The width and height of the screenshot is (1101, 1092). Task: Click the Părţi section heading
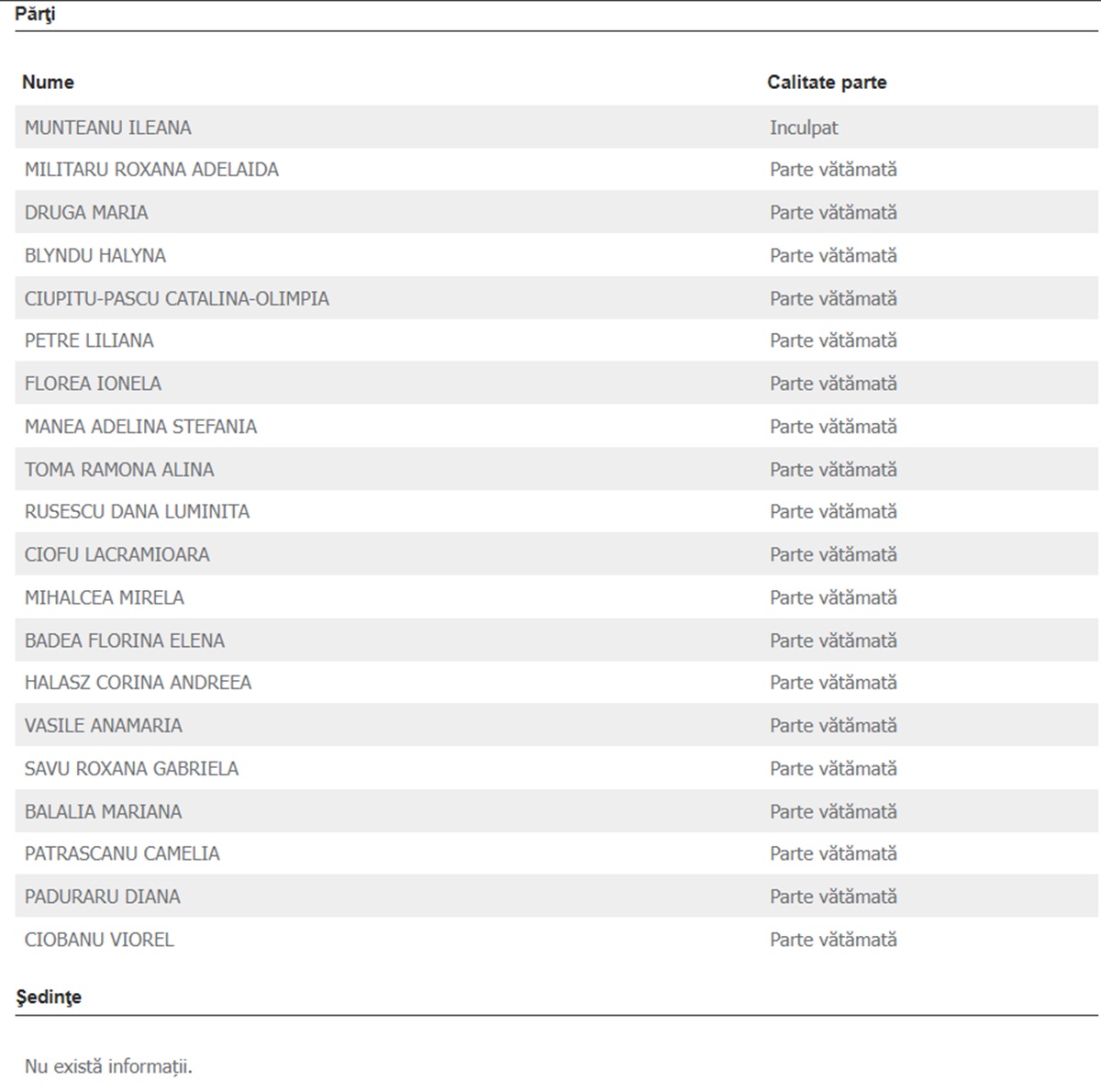[35, 15]
